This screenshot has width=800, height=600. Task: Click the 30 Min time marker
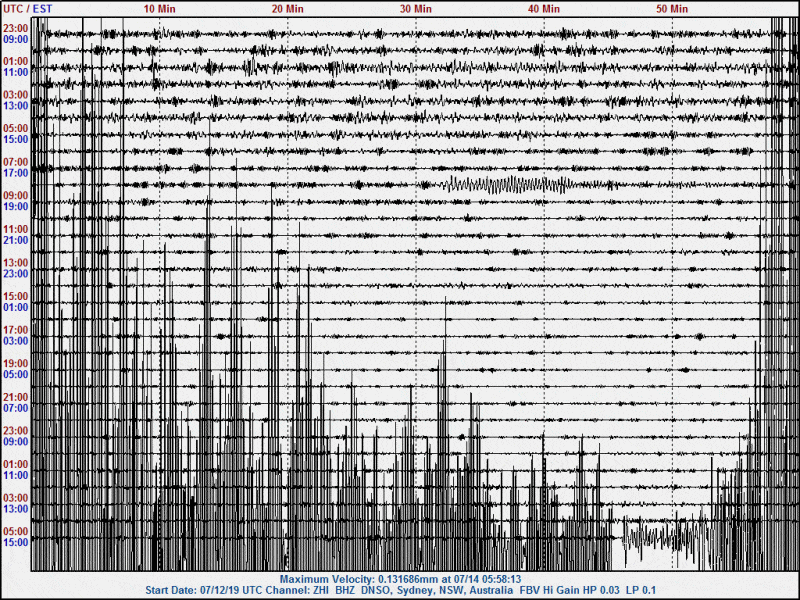click(416, 8)
